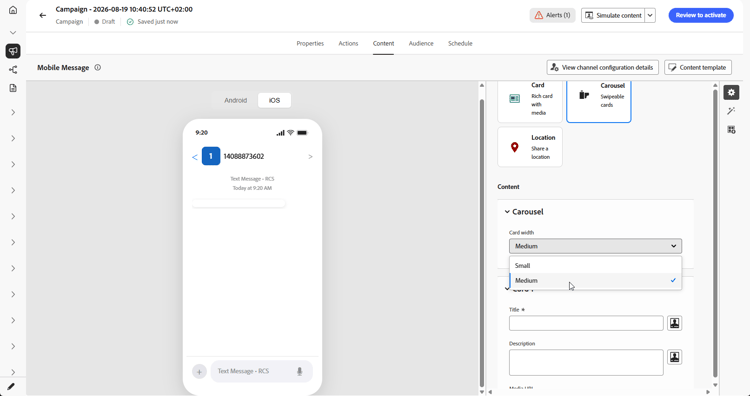Open the Audience tab

tap(421, 44)
